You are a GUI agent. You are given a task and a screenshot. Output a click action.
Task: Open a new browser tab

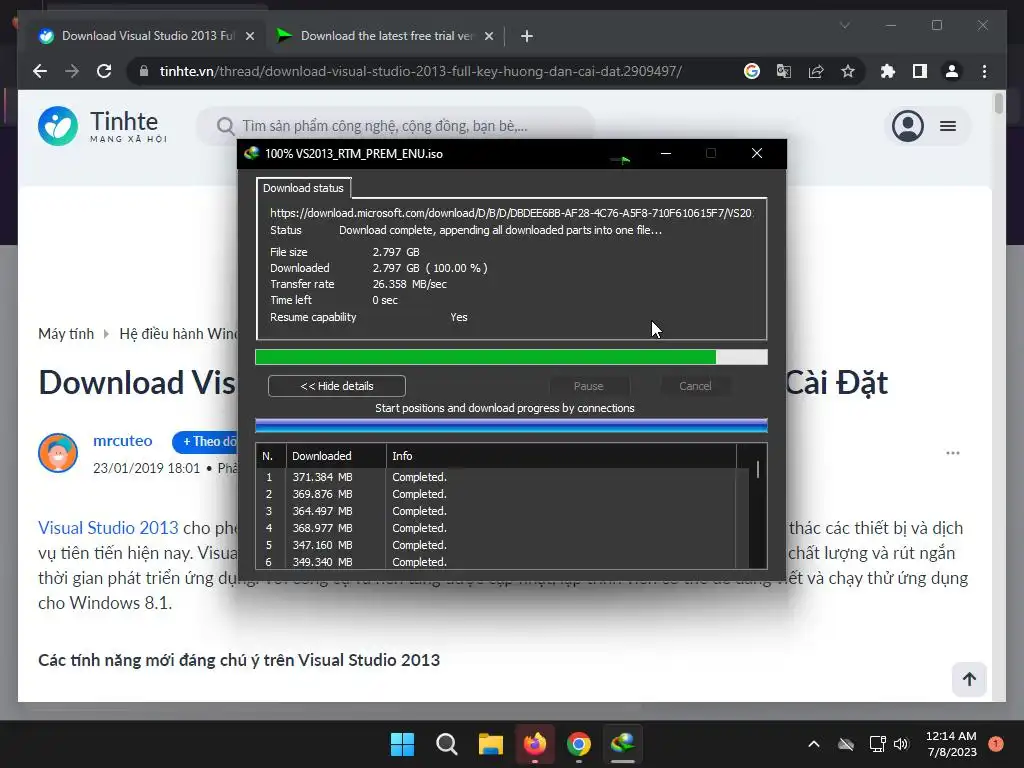(x=526, y=36)
